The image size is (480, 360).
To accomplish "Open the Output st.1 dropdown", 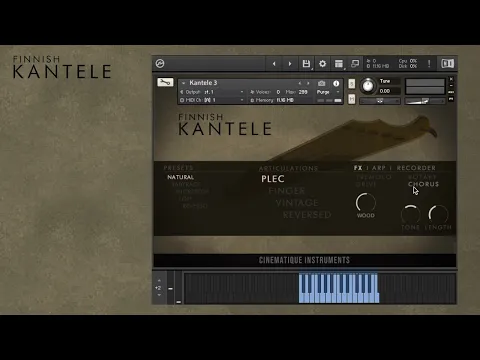I will [213, 92].
